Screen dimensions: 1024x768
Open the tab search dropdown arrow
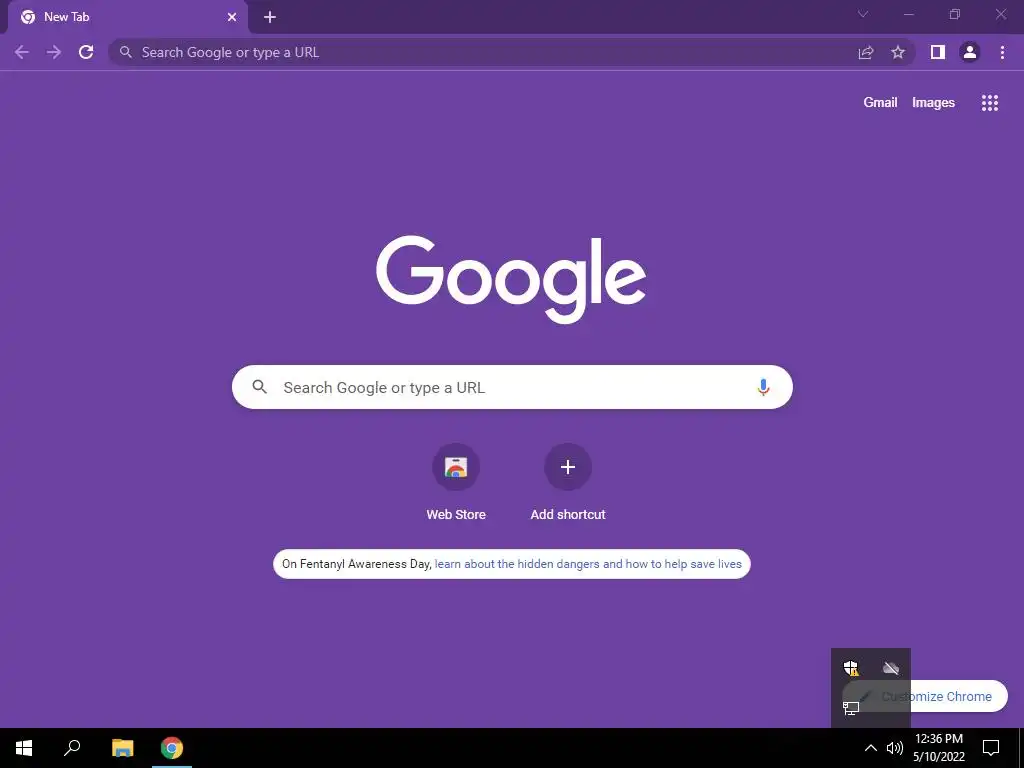[x=863, y=14]
